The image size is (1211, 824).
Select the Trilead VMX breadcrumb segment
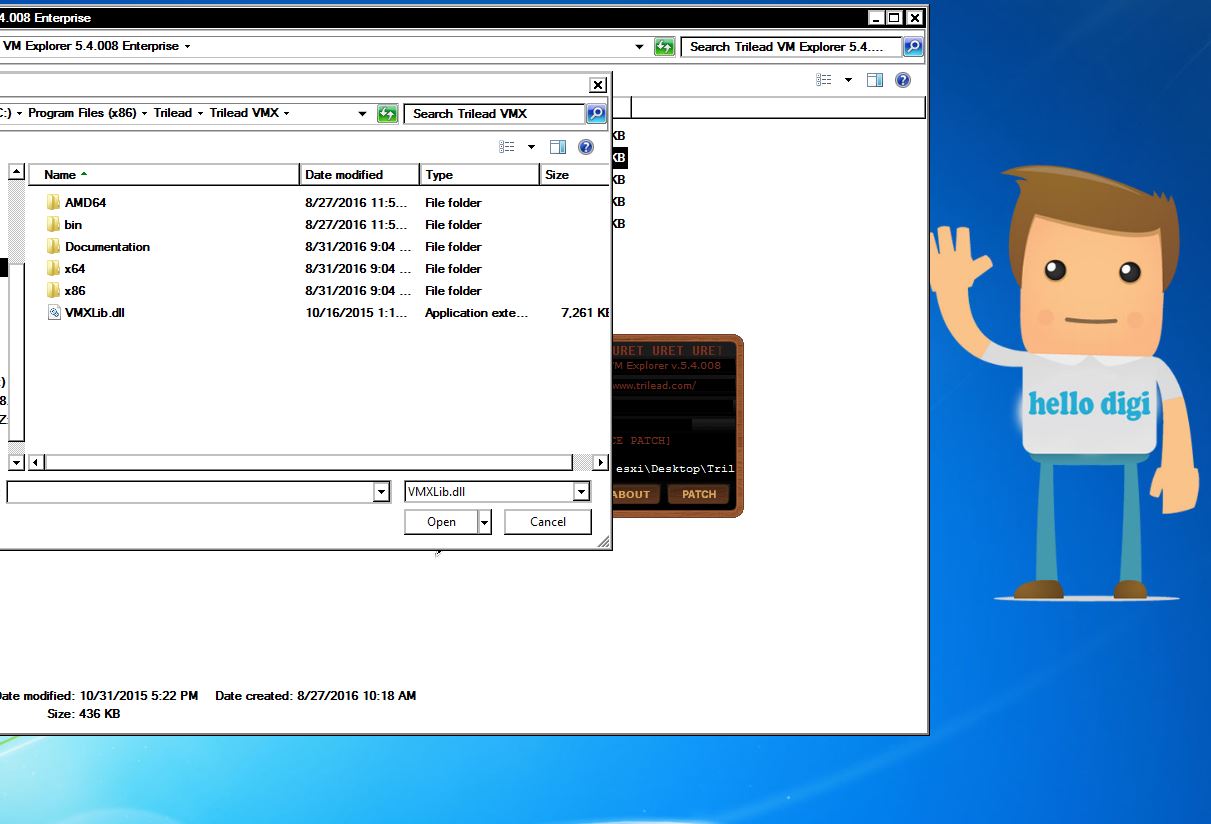(244, 113)
